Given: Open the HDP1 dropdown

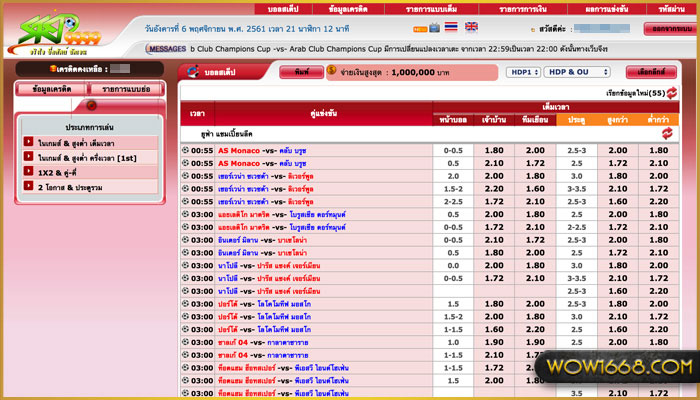Looking at the screenshot, I should click(x=520, y=72).
